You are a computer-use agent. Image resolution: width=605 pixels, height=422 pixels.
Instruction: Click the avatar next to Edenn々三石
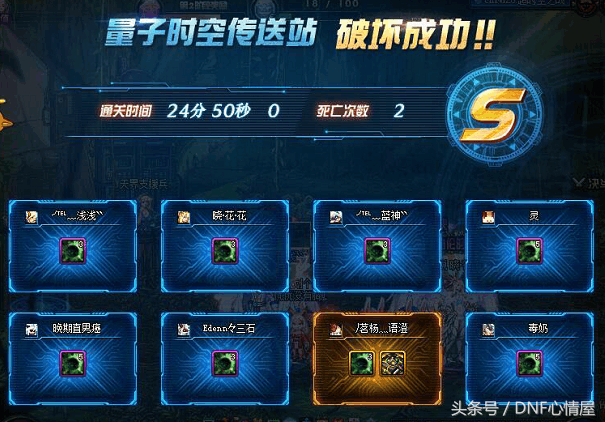tap(184, 330)
